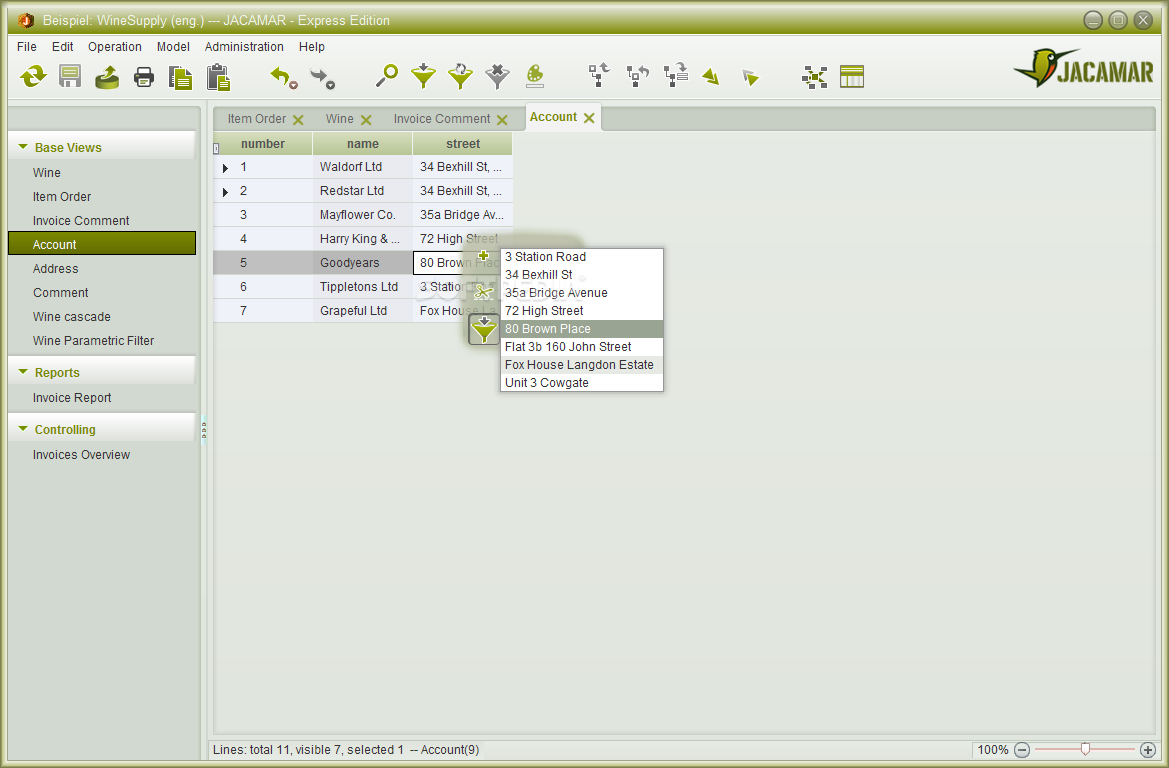Click the zoom in plus button
Image resolution: width=1169 pixels, height=768 pixels.
click(x=1147, y=750)
